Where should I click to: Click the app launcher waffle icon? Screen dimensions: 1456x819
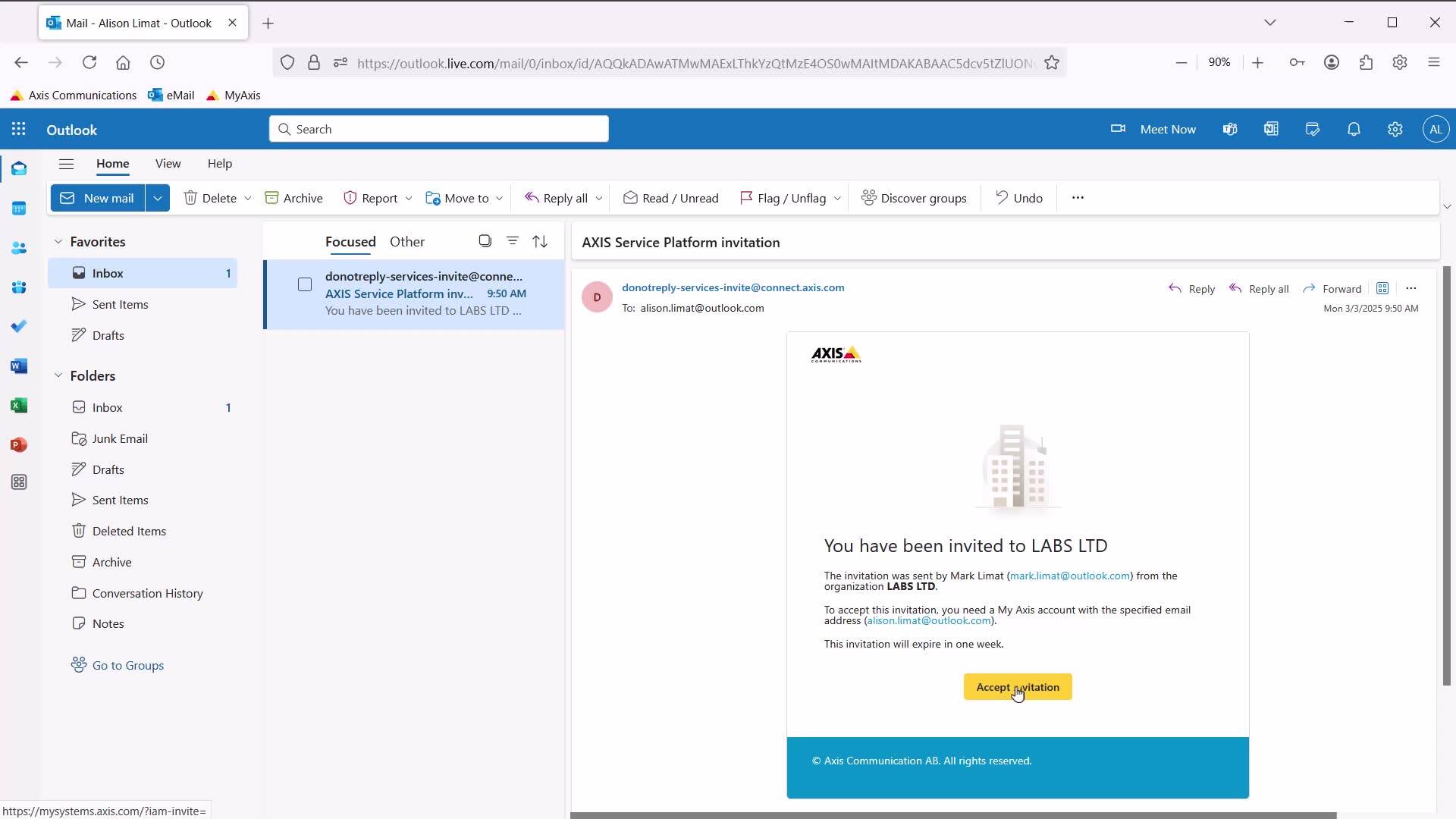coord(19,130)
